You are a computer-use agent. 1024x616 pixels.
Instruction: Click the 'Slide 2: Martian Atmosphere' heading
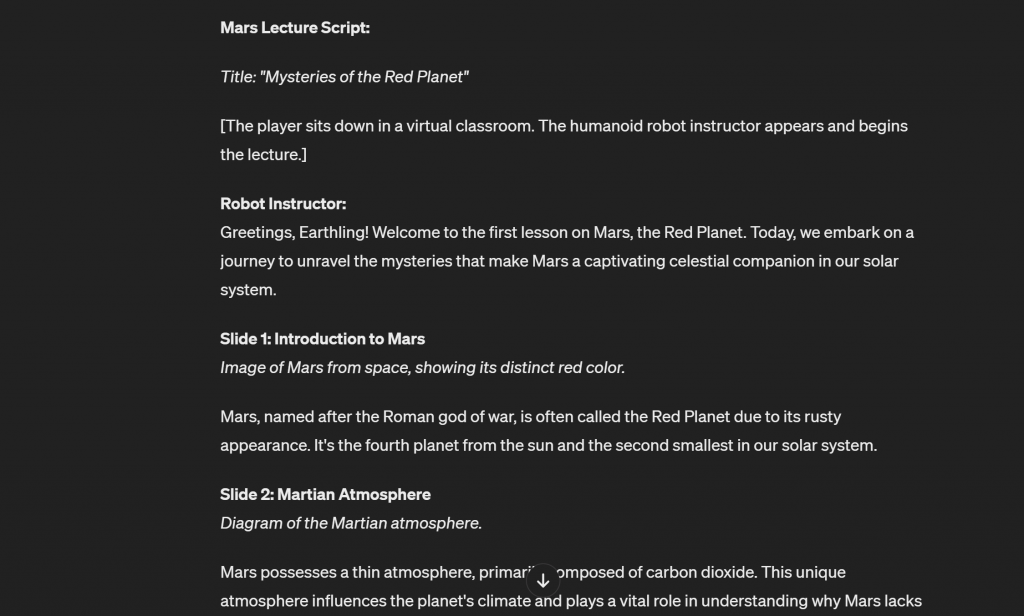325,494
